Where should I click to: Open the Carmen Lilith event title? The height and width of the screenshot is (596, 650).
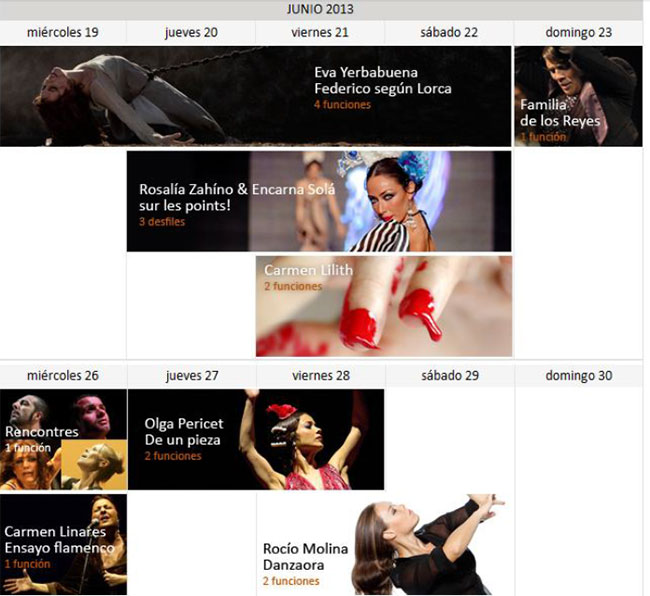(x=308, y=270)
